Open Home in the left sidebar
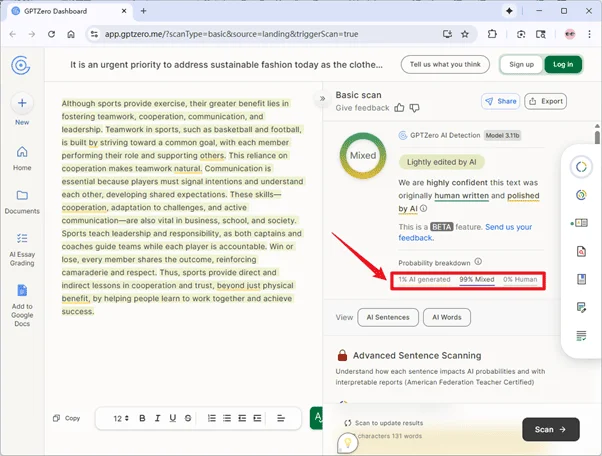This screenshot has width=602, height=456. tap(22, 158)
